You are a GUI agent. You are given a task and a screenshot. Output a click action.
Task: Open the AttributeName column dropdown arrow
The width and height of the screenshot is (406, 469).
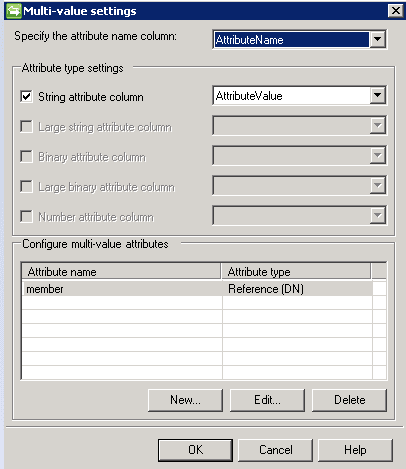(377, 39)
